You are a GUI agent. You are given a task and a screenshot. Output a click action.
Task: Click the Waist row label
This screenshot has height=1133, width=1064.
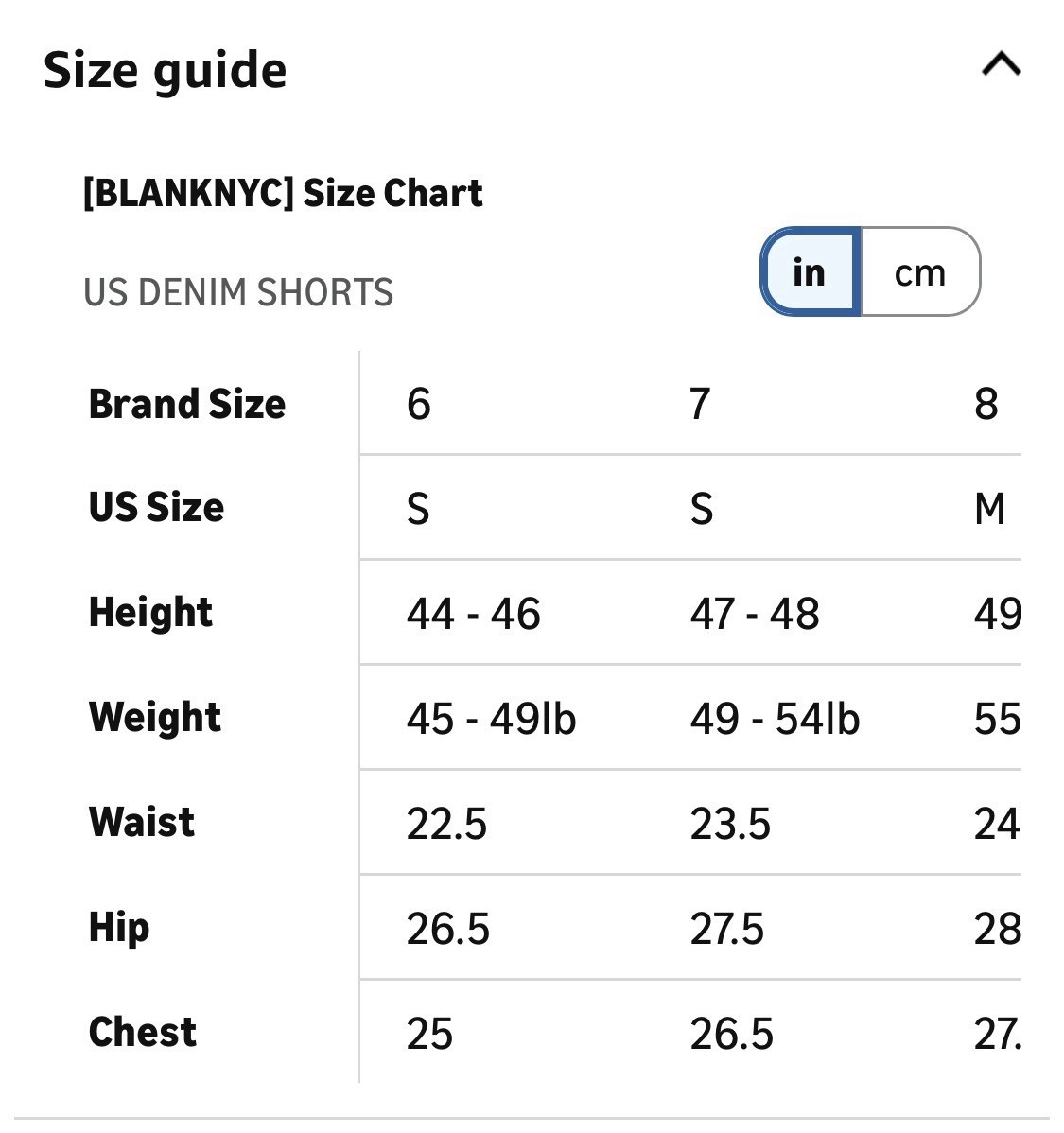[x=142, y=822]
